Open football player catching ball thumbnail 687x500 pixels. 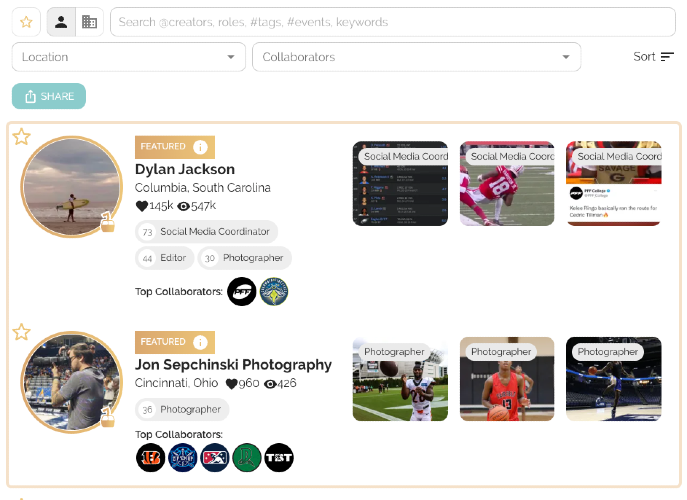[x=400, y=379]
